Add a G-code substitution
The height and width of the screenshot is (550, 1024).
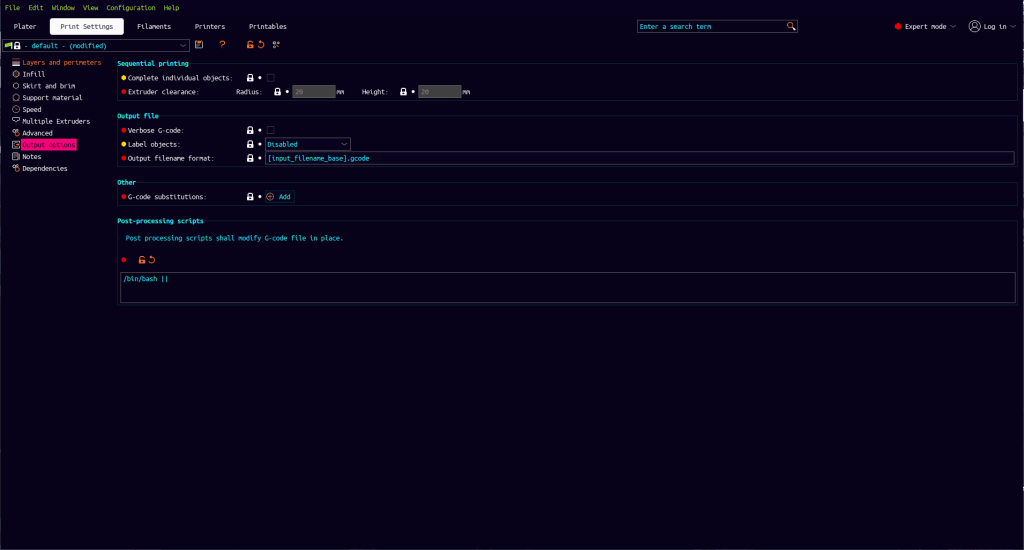click(279, 197)
